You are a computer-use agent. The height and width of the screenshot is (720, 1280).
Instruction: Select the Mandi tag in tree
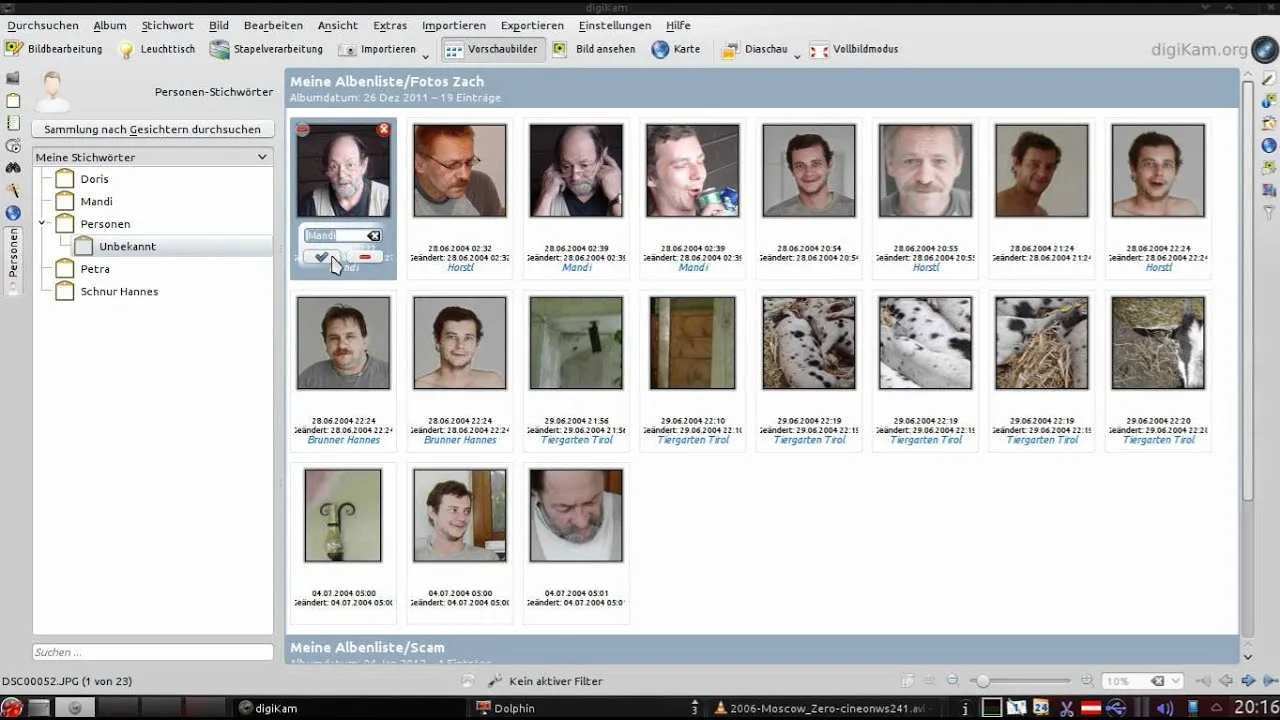tap(96, 201)
